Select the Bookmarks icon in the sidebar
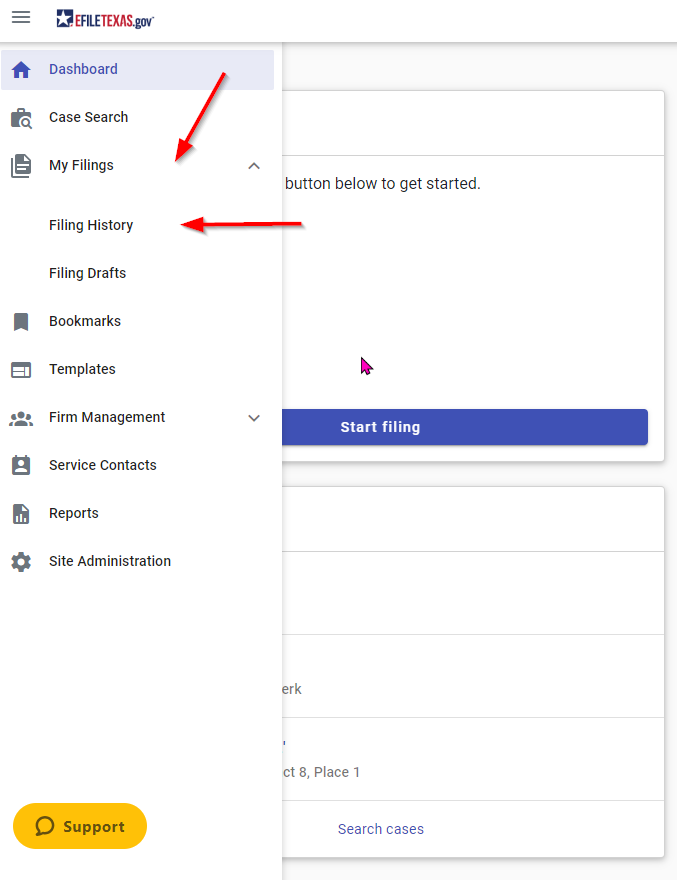 [21, 321]
